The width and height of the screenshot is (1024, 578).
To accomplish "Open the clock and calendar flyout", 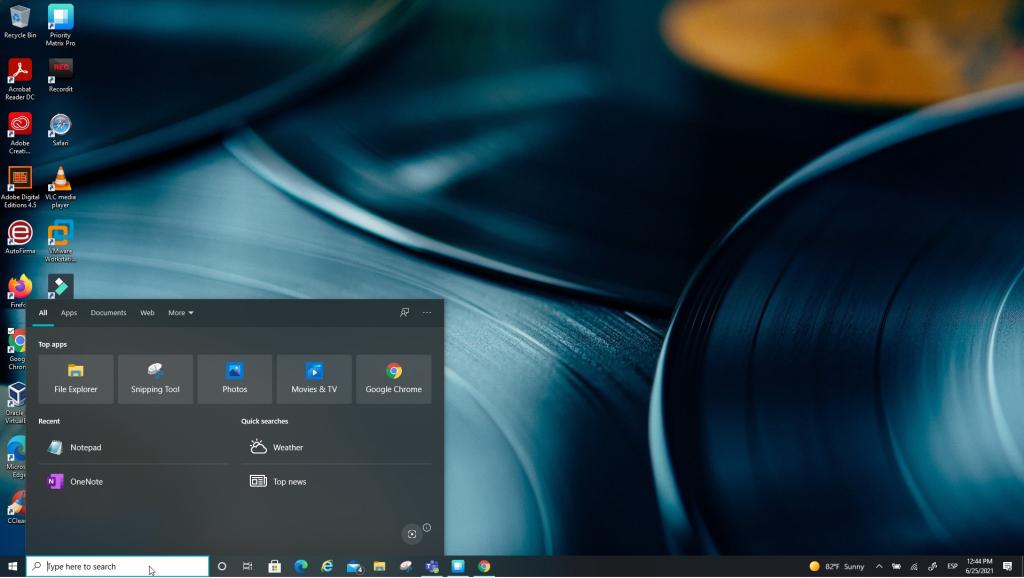I will (x=979, y=566).
